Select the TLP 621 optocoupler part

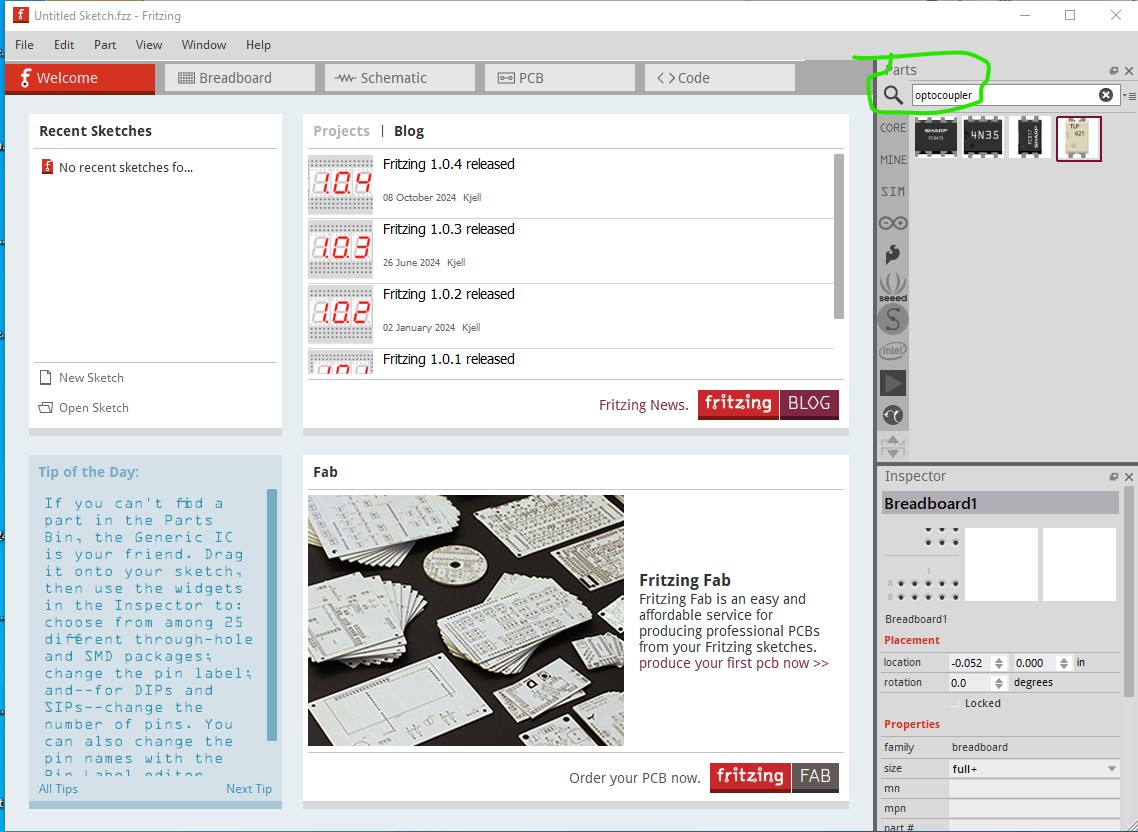click(1078, 139)
